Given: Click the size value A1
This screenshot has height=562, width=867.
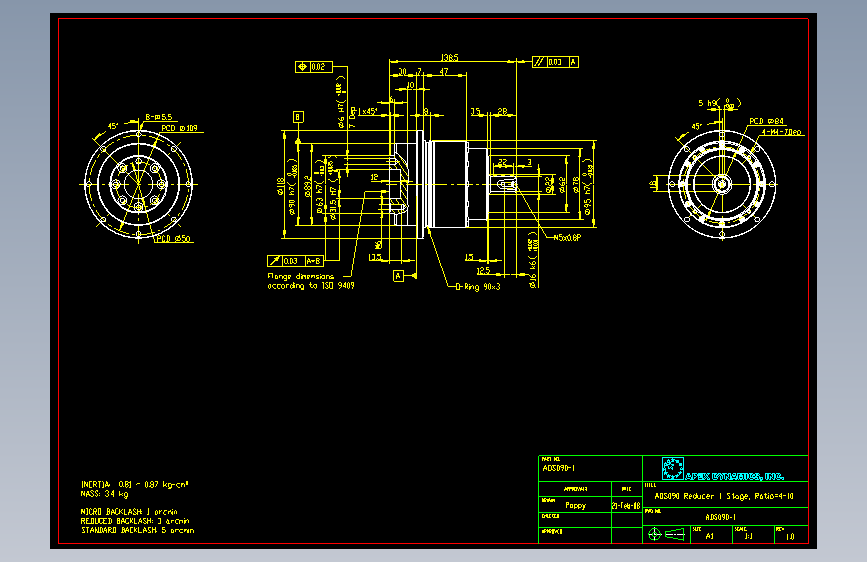Looking at the screenshot, I should (x=709, y=536).
